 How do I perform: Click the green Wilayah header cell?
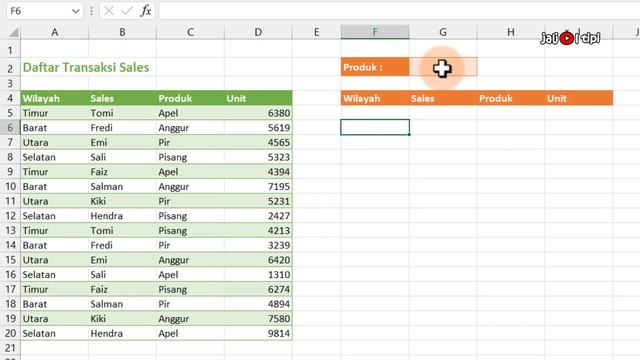pos(55,98)
